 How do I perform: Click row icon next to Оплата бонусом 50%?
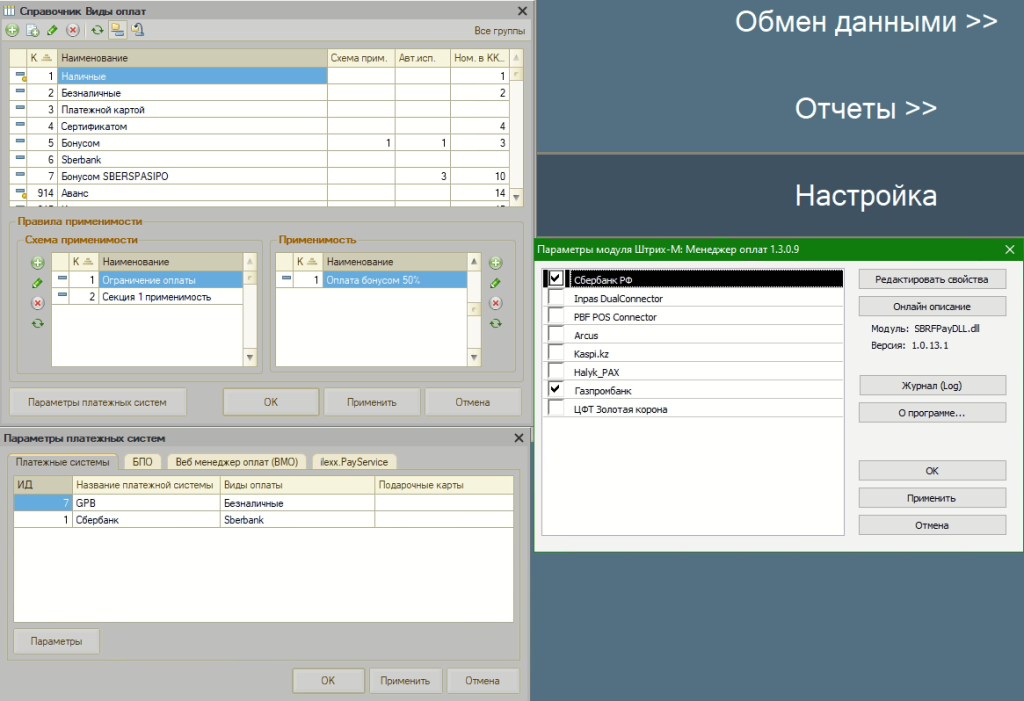286,279
